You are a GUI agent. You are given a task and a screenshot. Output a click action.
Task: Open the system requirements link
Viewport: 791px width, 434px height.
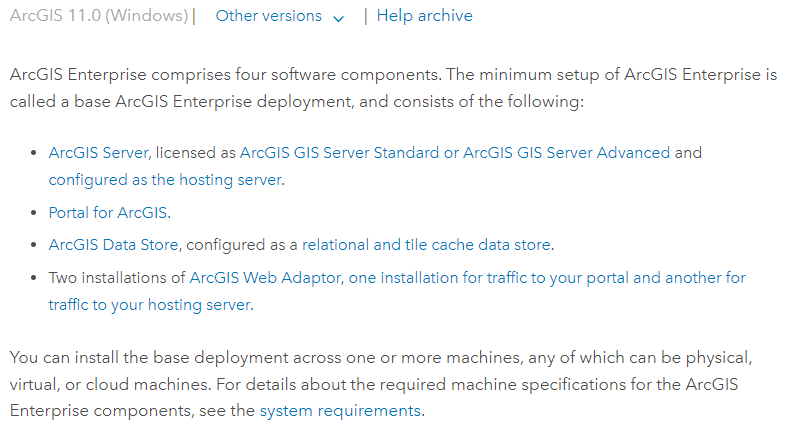tap(339, 410)
